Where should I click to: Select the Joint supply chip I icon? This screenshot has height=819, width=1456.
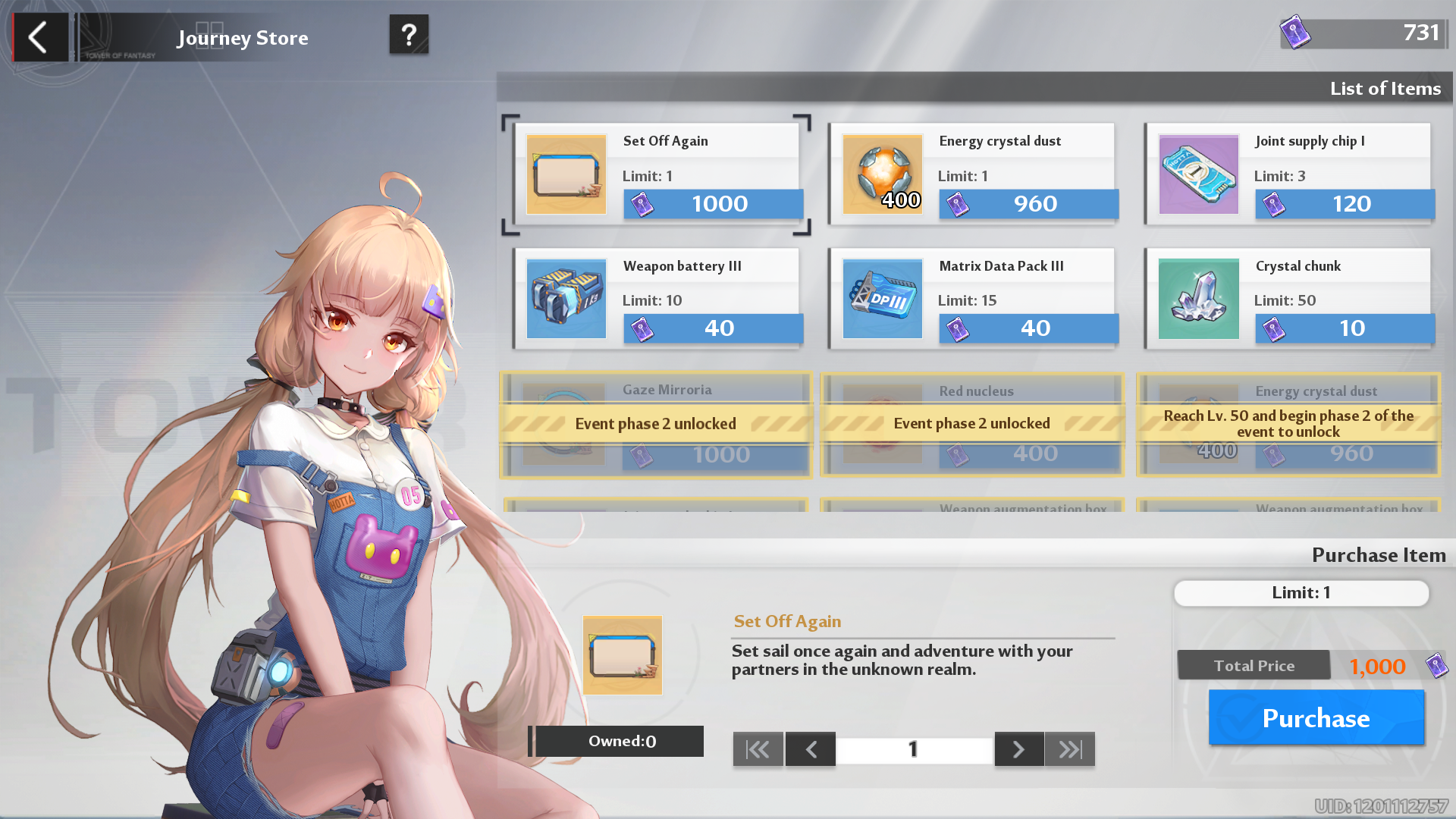click(x=1198, y=174)
